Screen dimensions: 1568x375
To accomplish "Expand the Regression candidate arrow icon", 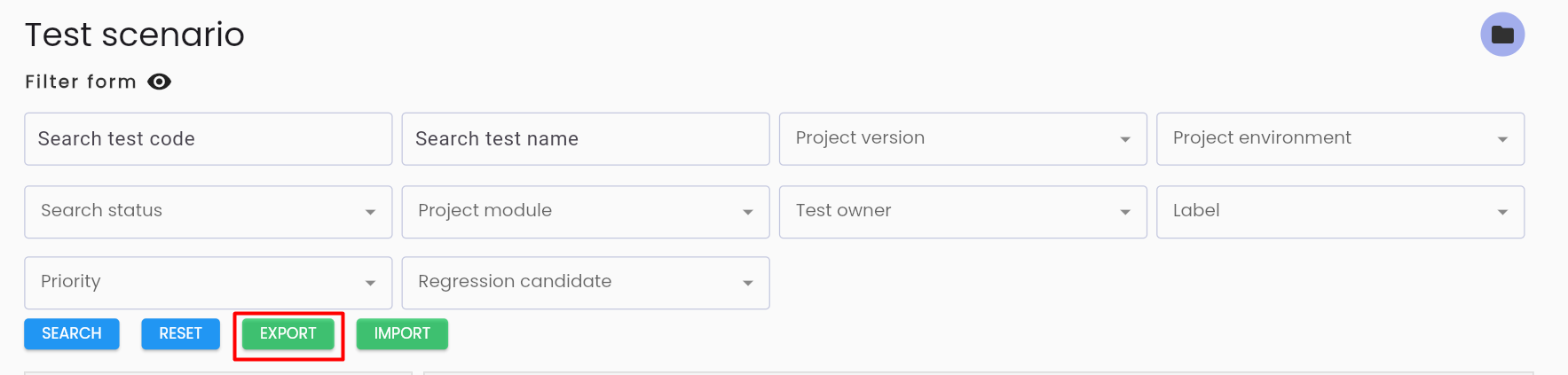I will [x=748, y=283].
